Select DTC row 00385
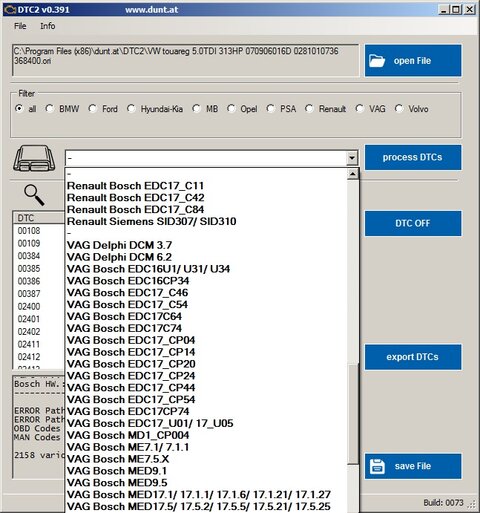Screen dimensions: 480x513 (x=29, y=269)
